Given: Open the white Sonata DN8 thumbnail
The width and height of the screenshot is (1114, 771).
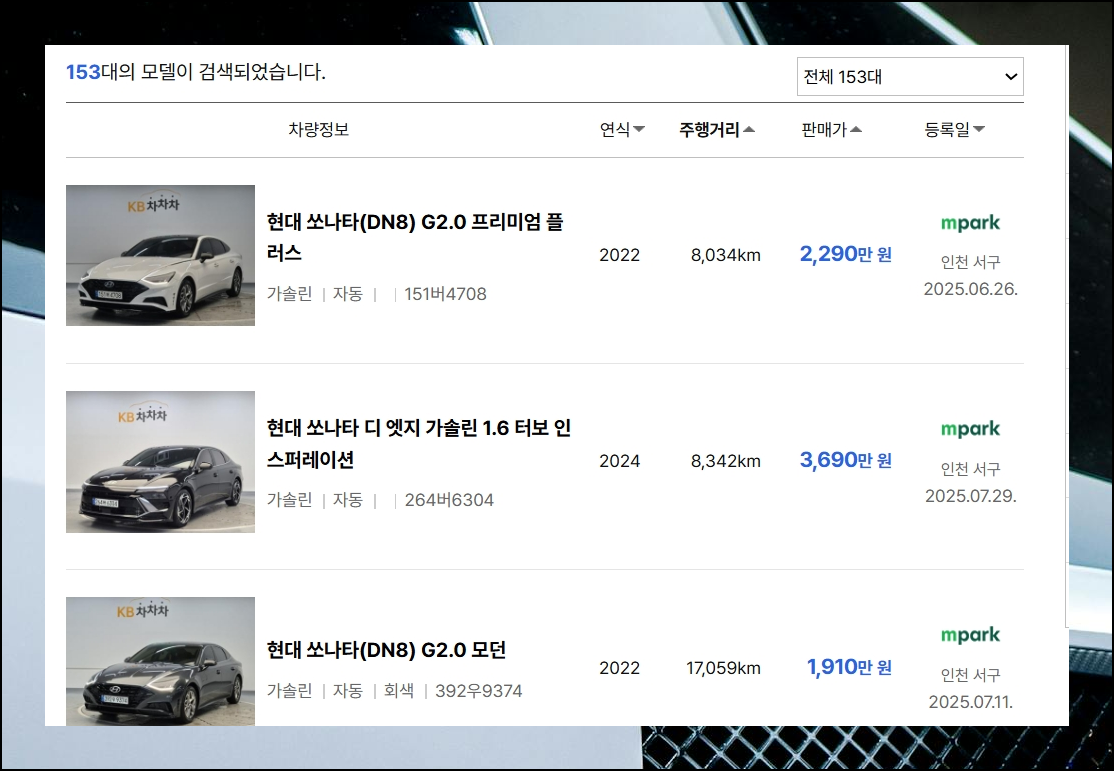Looking at the screenshot, I should point(161,256).
